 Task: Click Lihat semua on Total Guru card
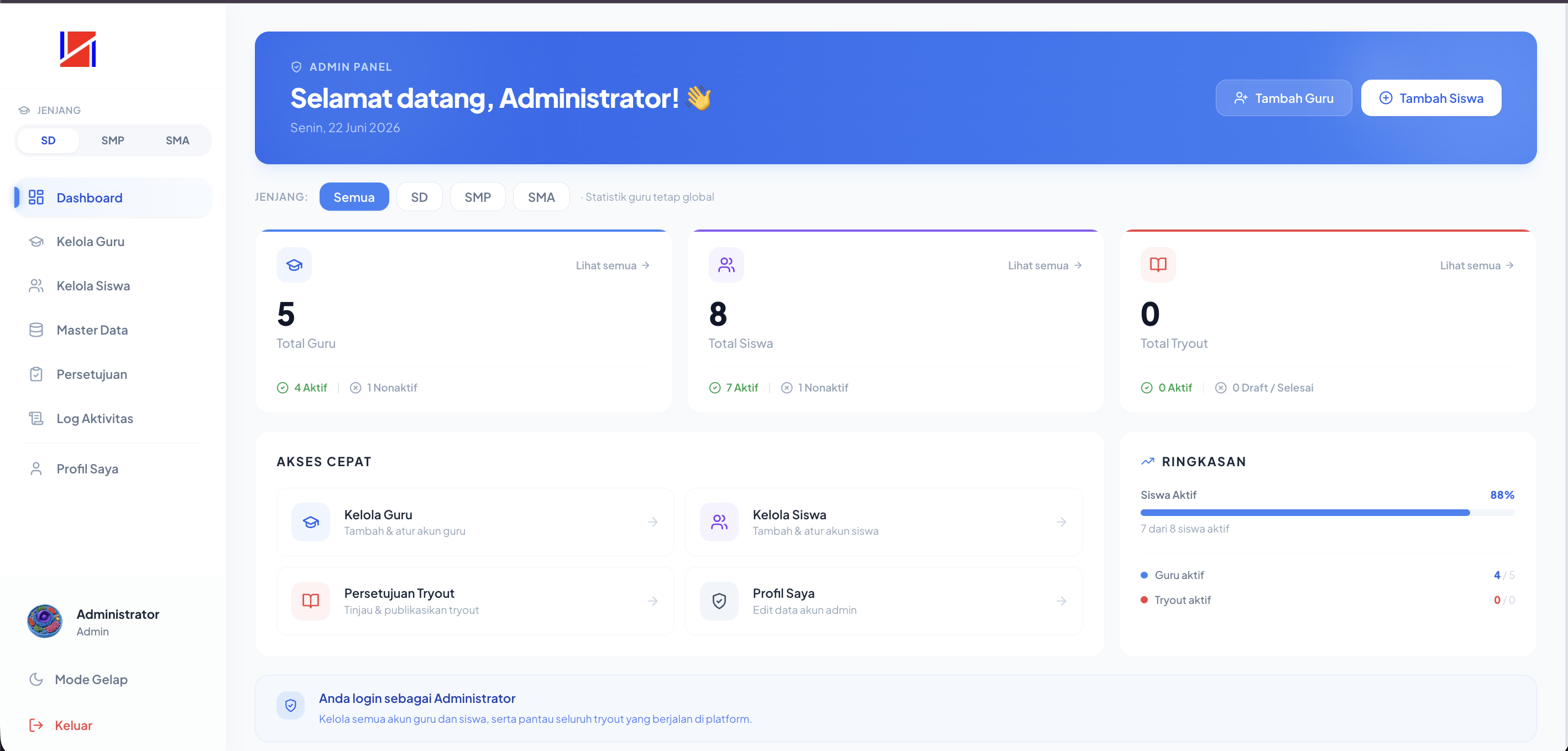pyautogui.click(x=613, y=265)
